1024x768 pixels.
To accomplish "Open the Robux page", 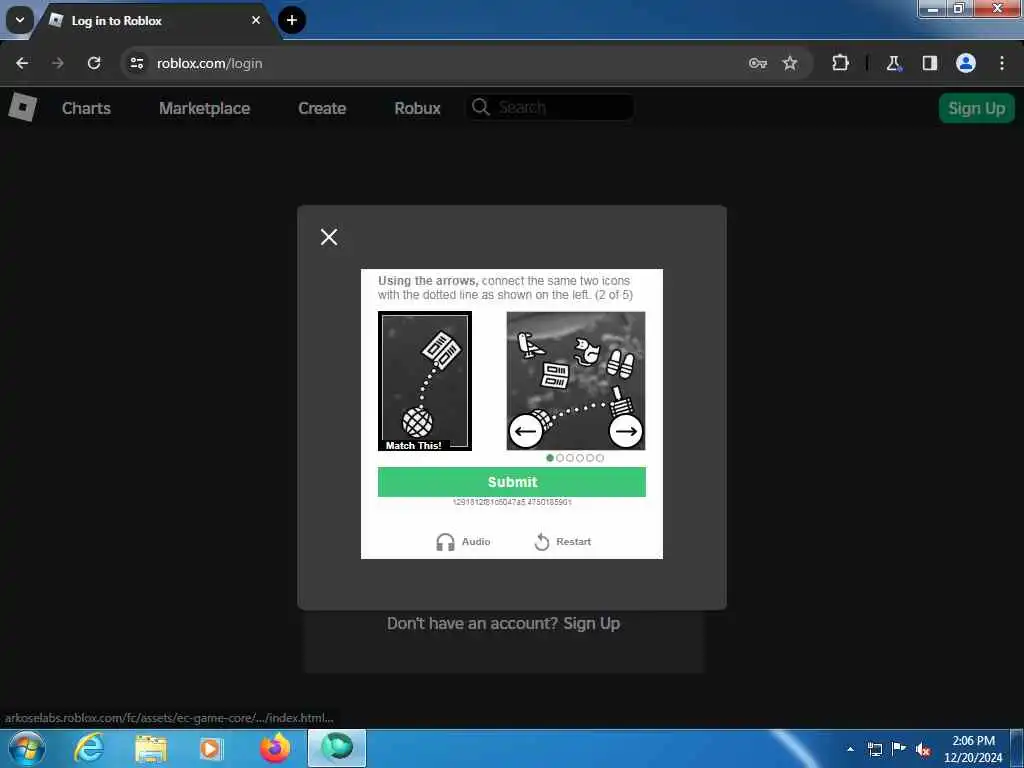I will point(417,108).
